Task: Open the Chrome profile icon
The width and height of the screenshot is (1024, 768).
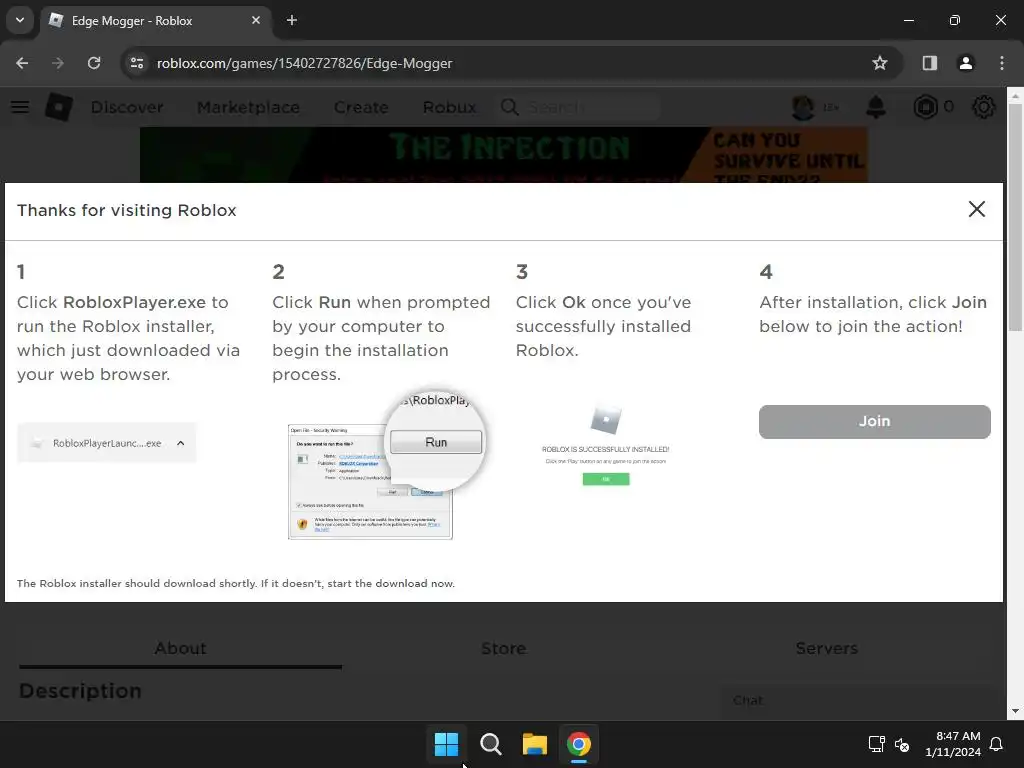Action: [965, 63]
